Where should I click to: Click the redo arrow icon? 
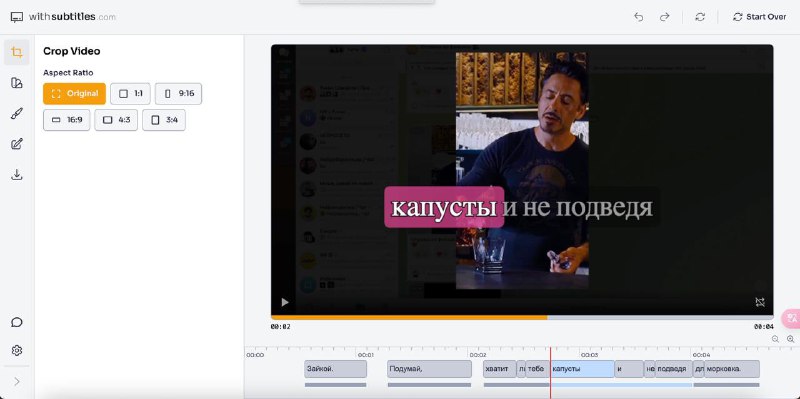pyautogui.click(x=664, y=17)
